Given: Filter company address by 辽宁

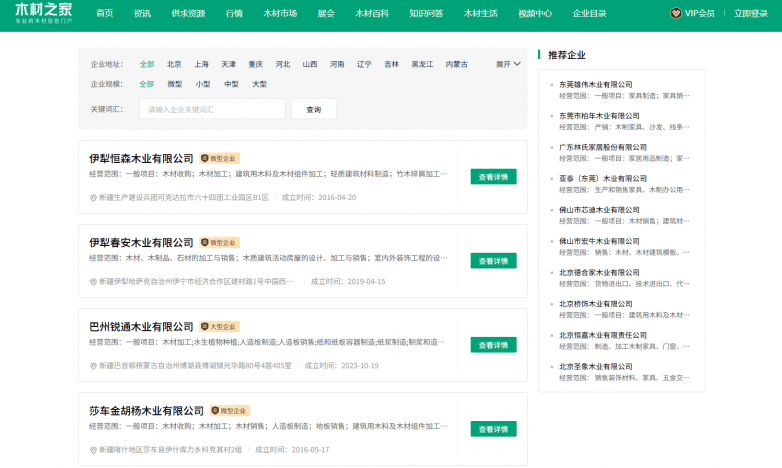Looking at the screenshot, I should pos(364,64).
